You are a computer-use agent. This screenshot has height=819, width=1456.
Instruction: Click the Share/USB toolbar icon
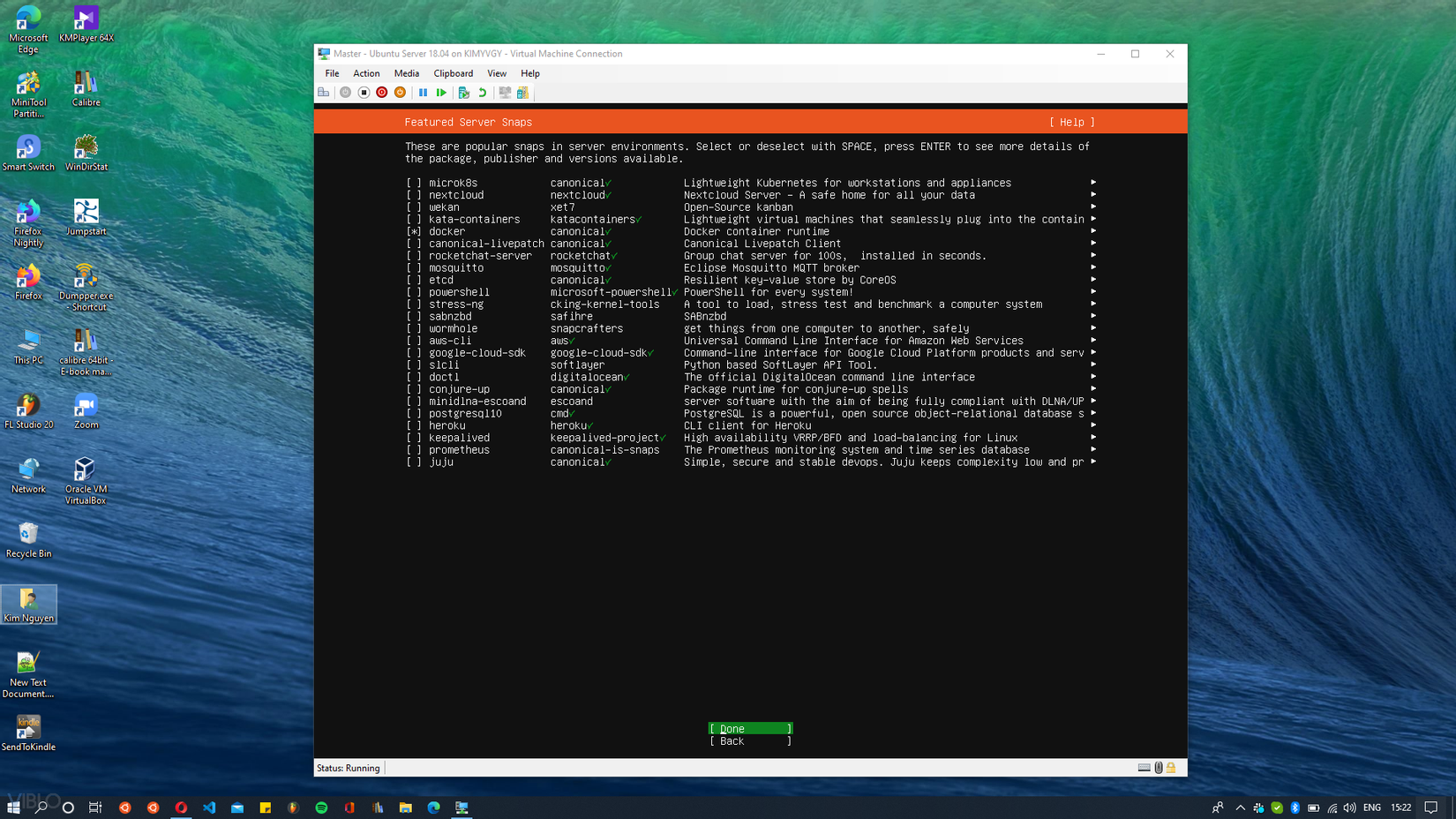523,93
